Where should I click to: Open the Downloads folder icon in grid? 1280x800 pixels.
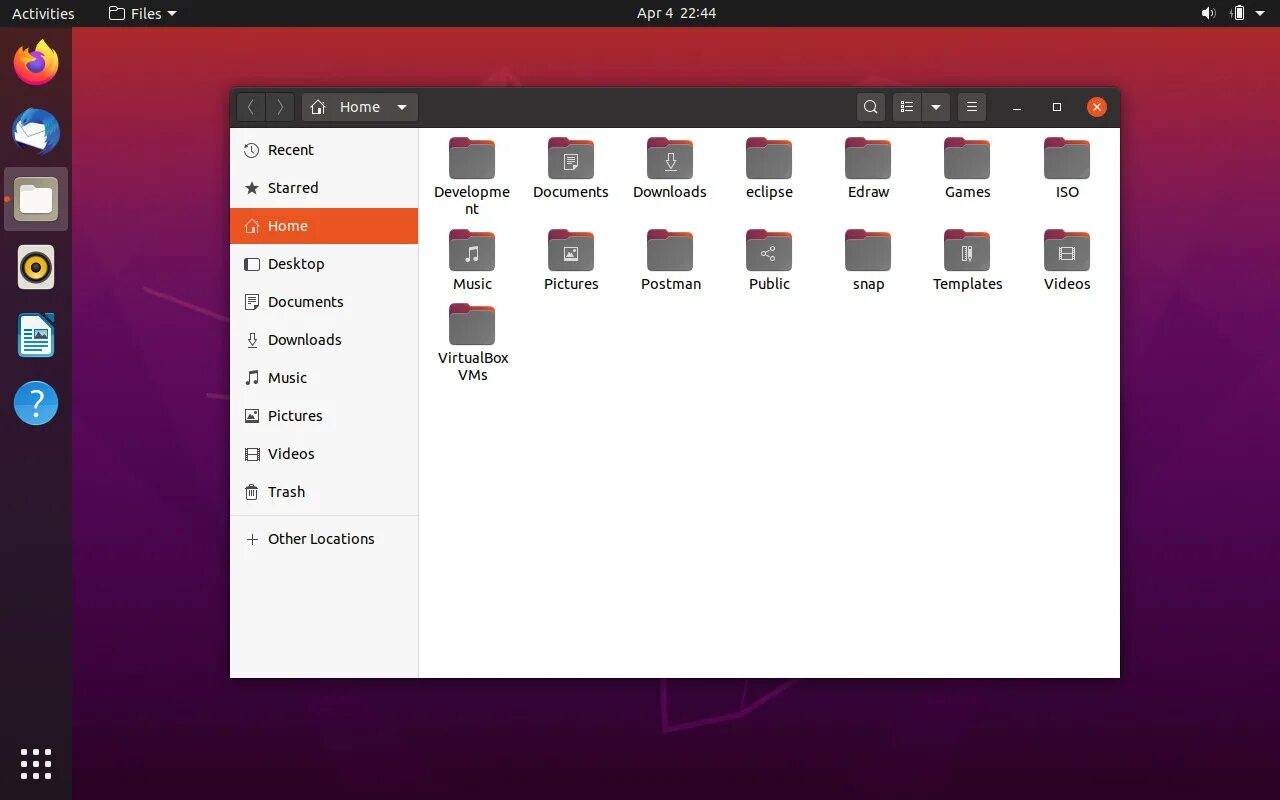[x=670, y=160]
